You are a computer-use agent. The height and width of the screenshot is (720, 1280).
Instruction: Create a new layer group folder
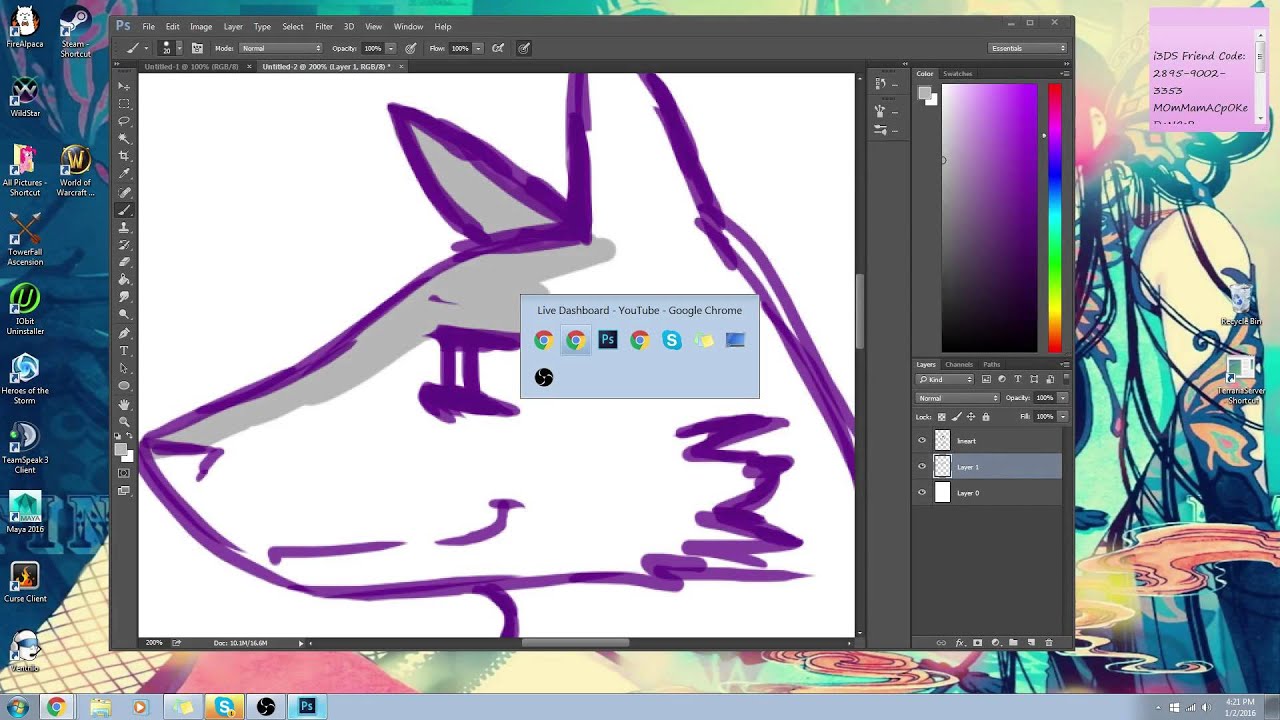(x=1013, y=642)
